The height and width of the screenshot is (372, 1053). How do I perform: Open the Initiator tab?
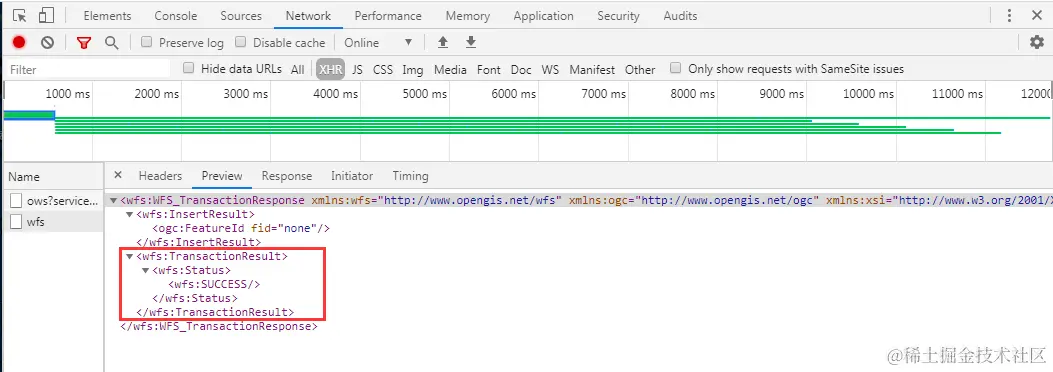coord(352,176)
